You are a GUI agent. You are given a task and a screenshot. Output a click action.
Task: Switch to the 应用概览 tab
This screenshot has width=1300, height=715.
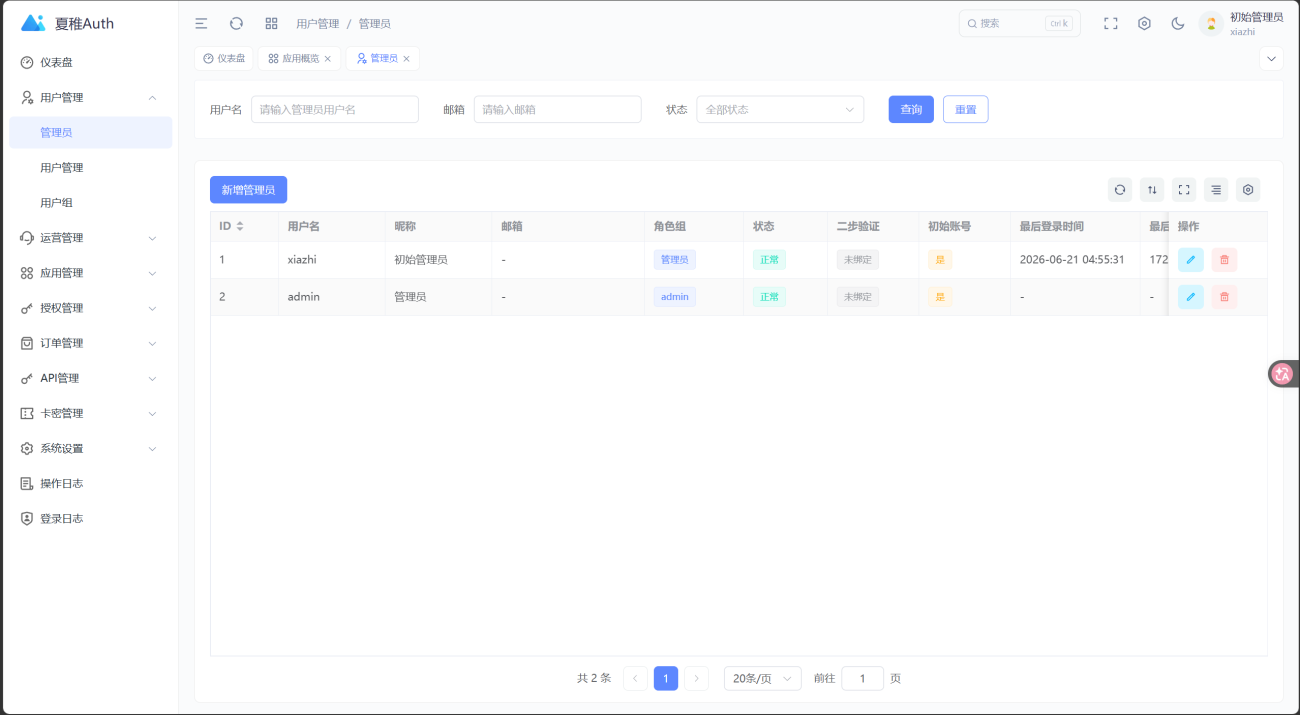[x=299, y=59]
